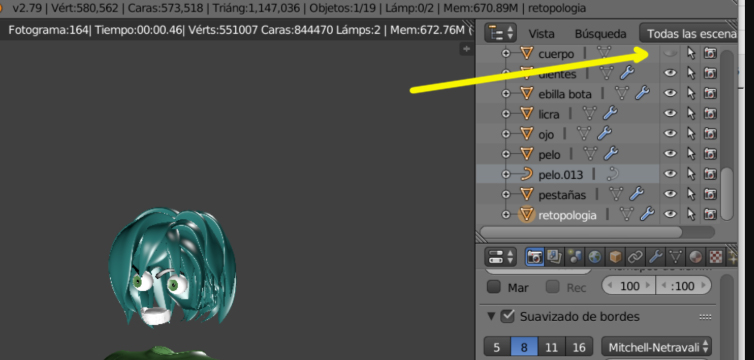
Task: Open the Mitchell-Netravali filter dropdown
Action: (x=656, y=347)
